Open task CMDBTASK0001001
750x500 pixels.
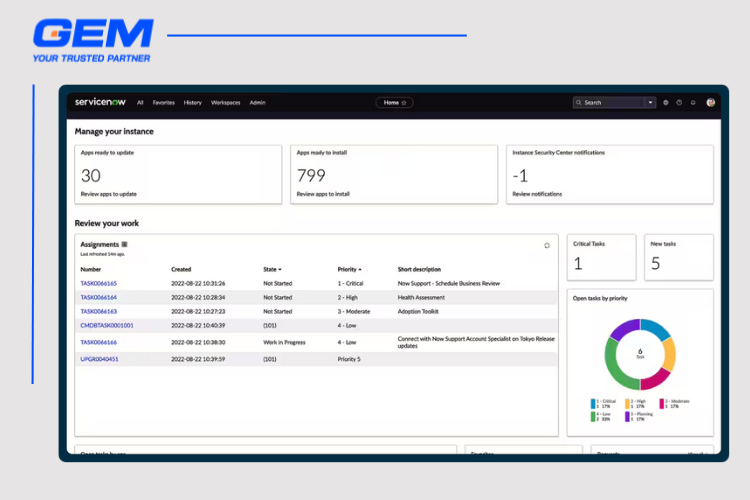pyautogui.click(x=107, y=325)
